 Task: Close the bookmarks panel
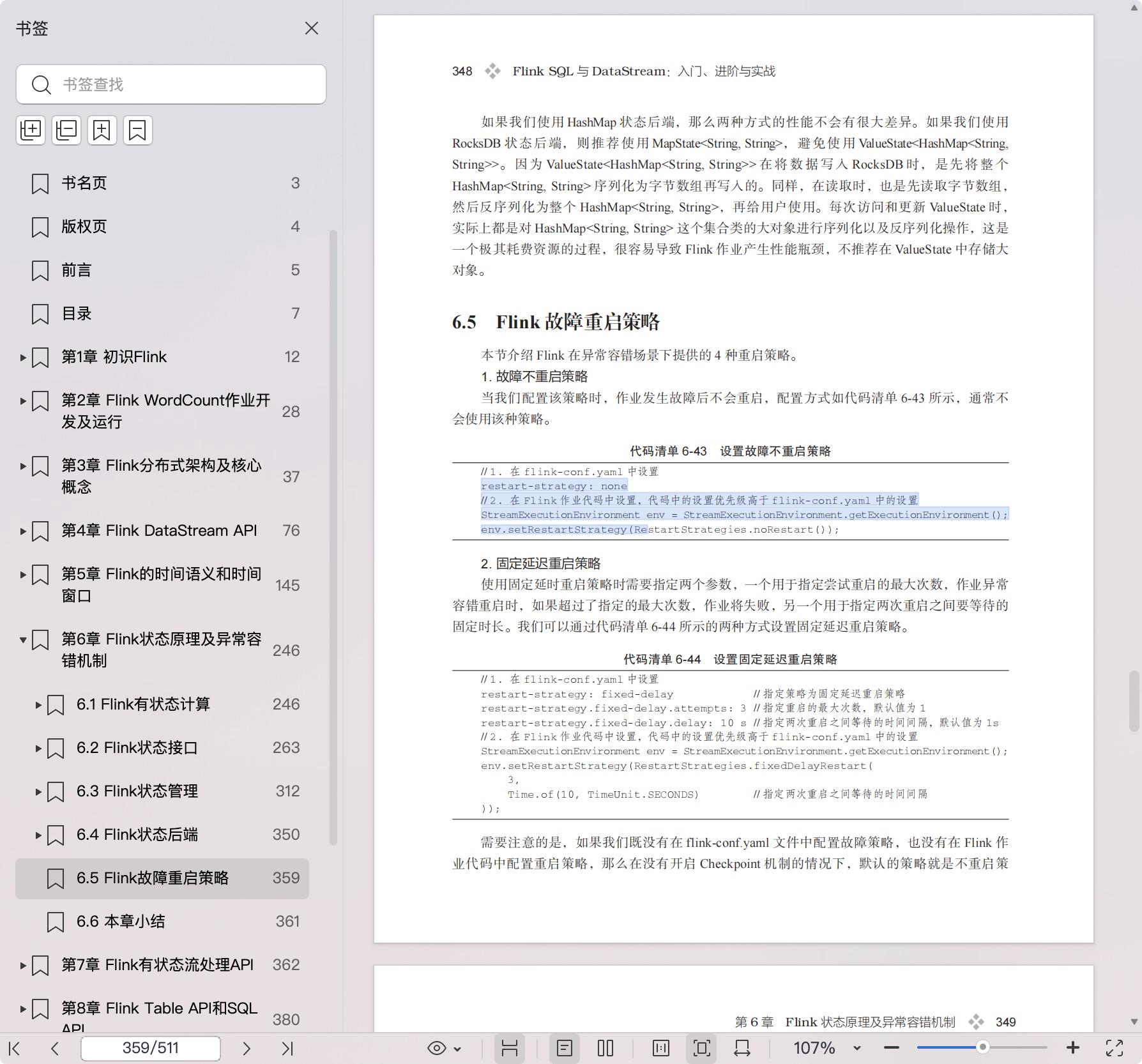(311, 28)
